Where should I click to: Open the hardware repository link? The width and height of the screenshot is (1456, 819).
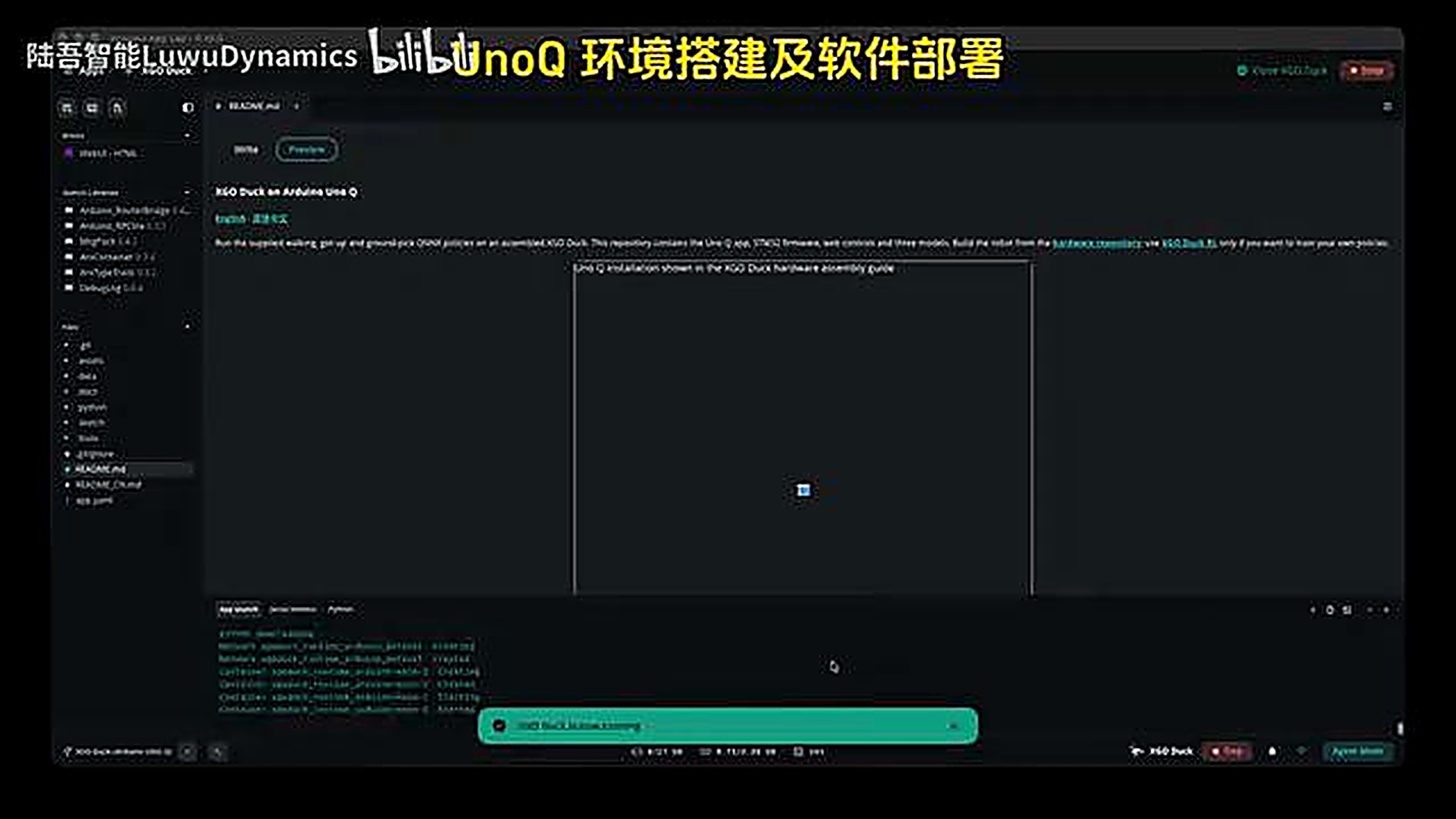point(1097,243)
